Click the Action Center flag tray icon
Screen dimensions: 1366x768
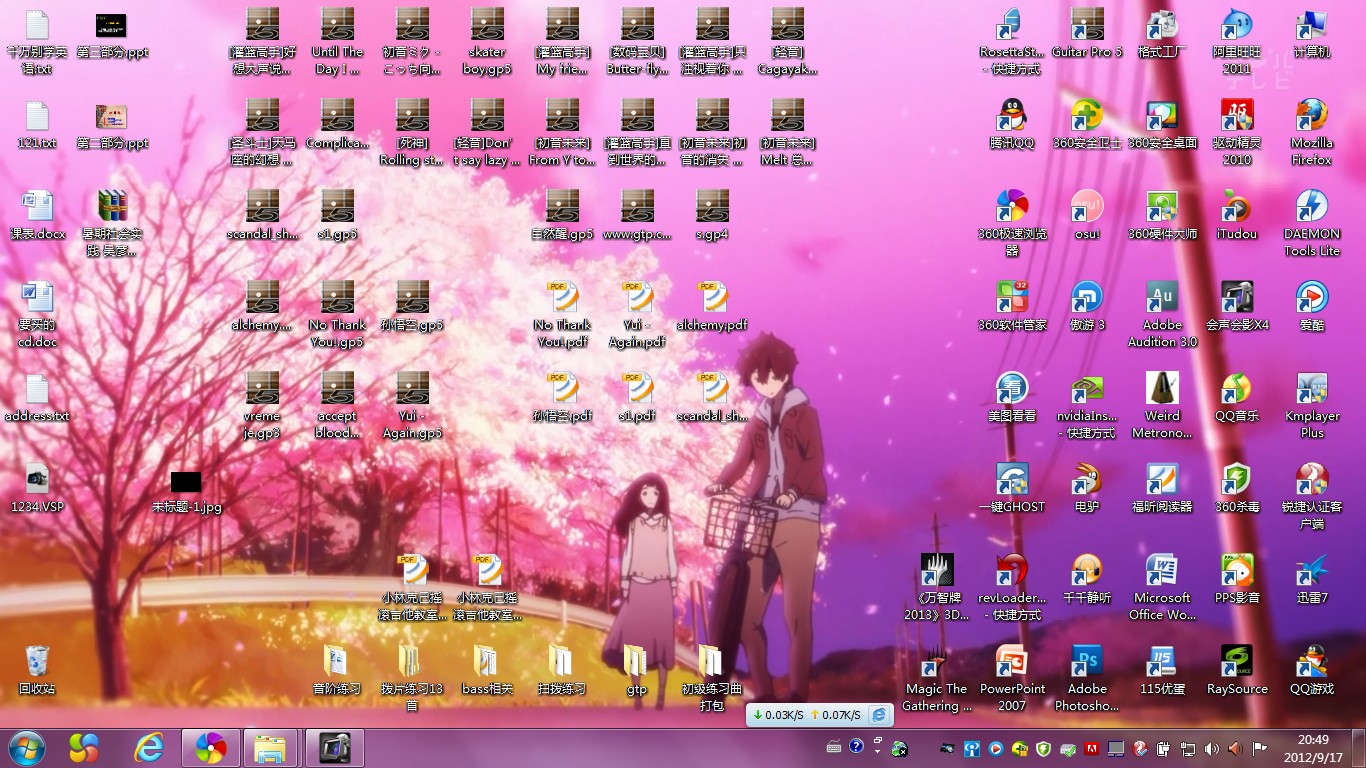[x=1259, y=747]
